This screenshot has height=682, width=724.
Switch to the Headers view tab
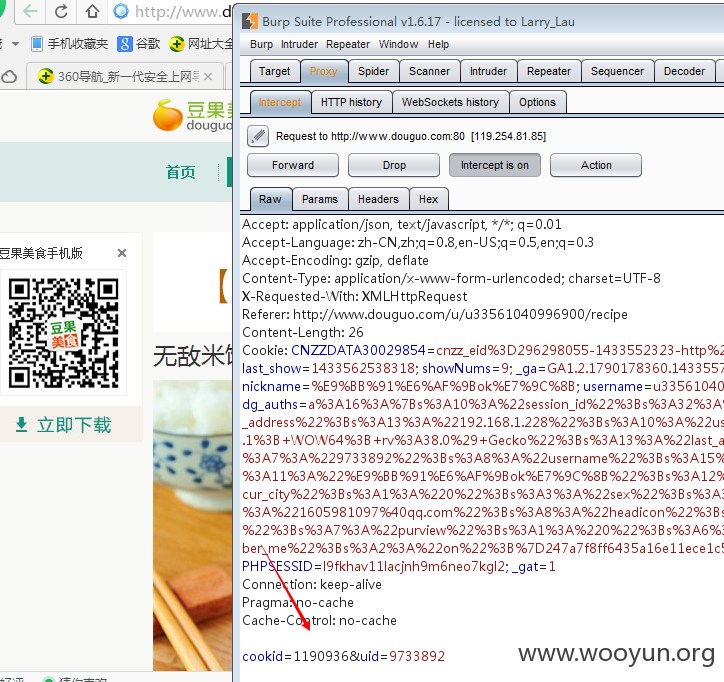tap(378, 199)
